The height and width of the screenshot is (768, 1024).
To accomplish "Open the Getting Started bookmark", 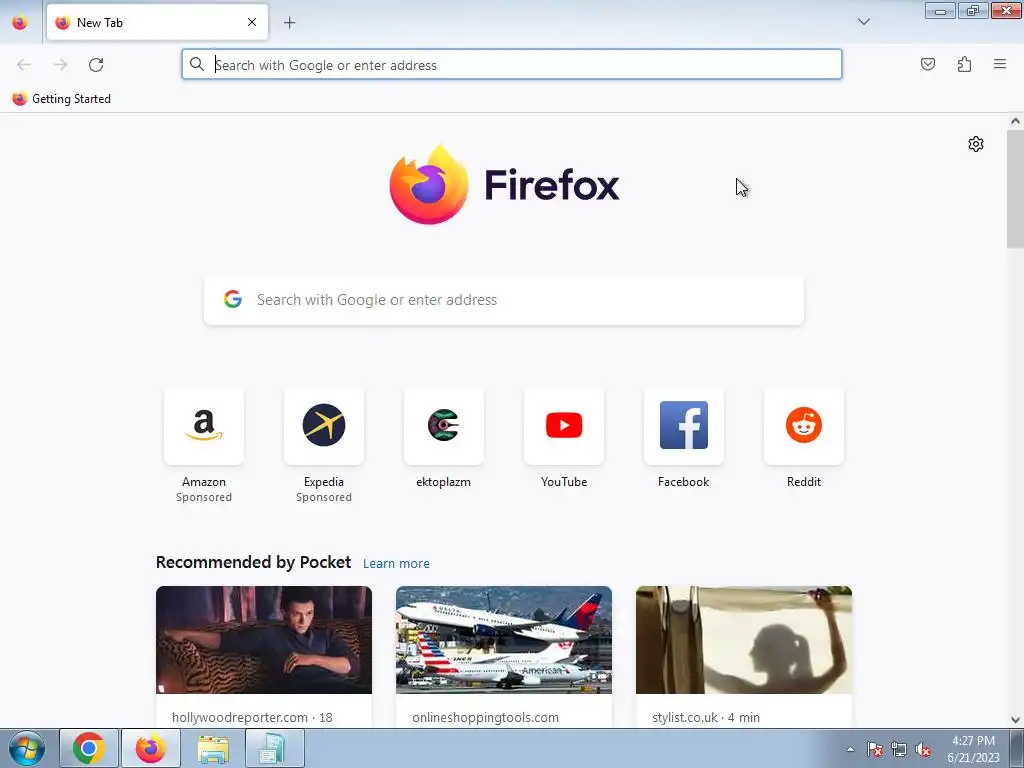I will click(61, 99).
